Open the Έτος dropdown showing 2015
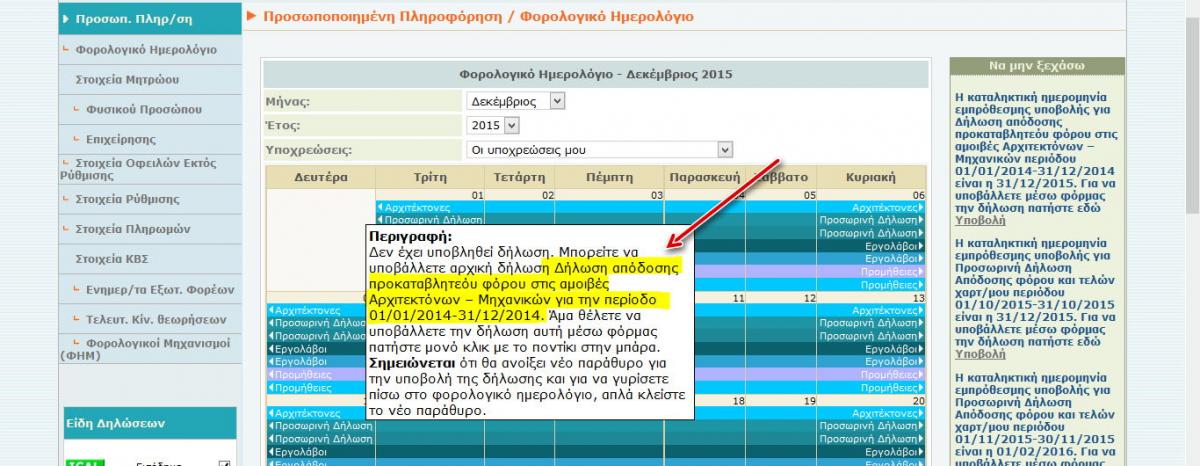The height and width of the screenshot is (466, 1200). (494, 125)
